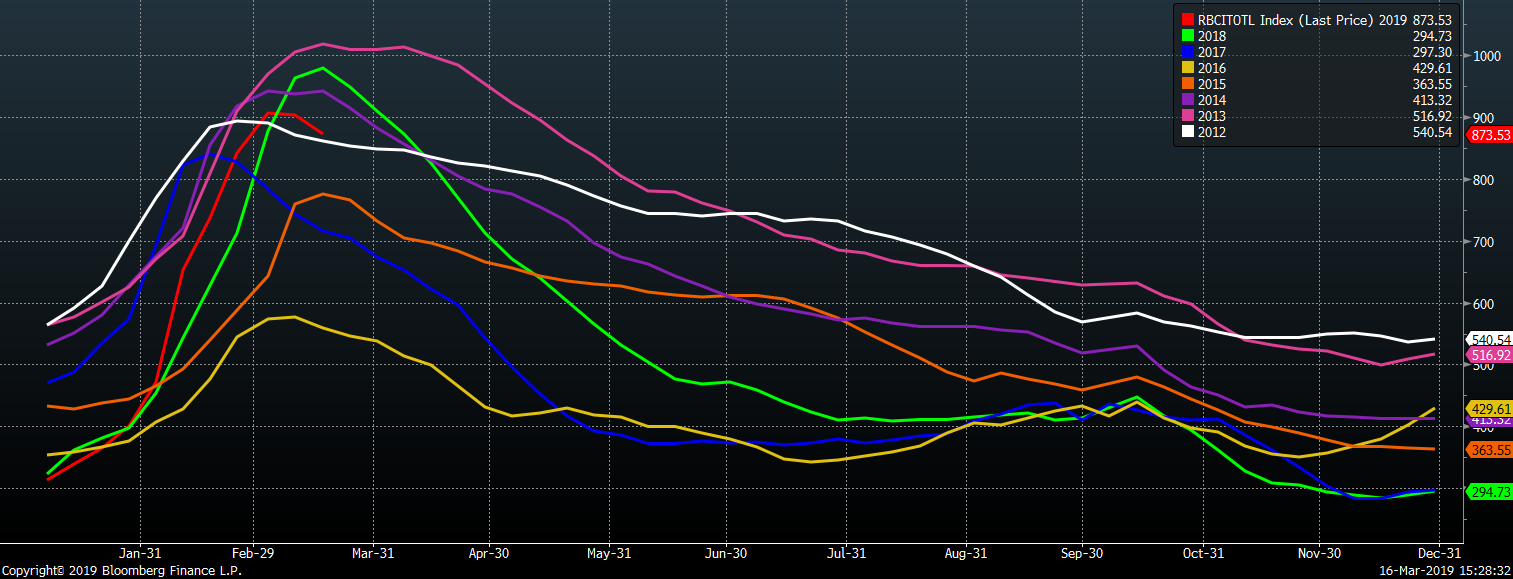Click the Jun-30 date axis label
1513x579 pixels.
click(726, 553)
